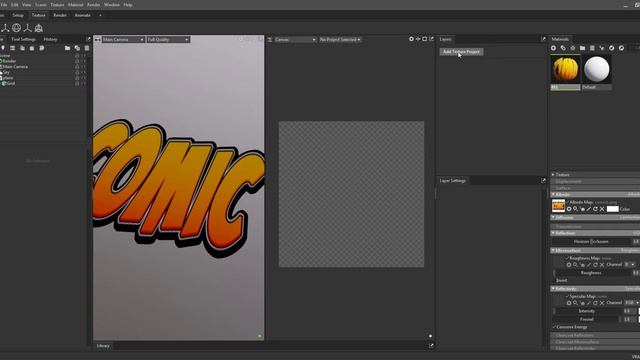The image size is (640, 360).
Task: Select the Layer Settings panel tab
Action: 453,180
